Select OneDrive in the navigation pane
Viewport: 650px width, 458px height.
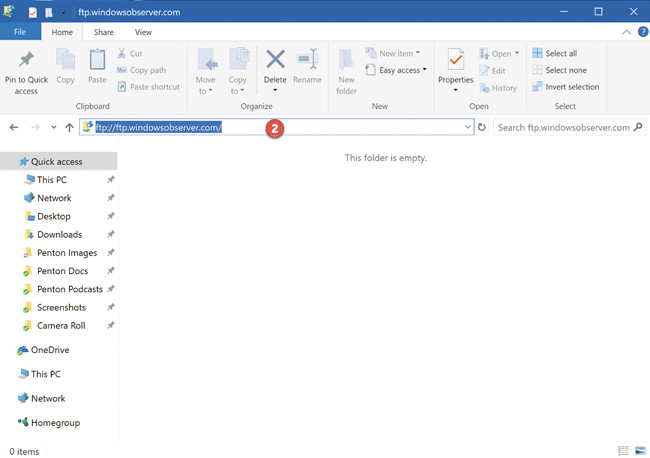tap(50, 350)
